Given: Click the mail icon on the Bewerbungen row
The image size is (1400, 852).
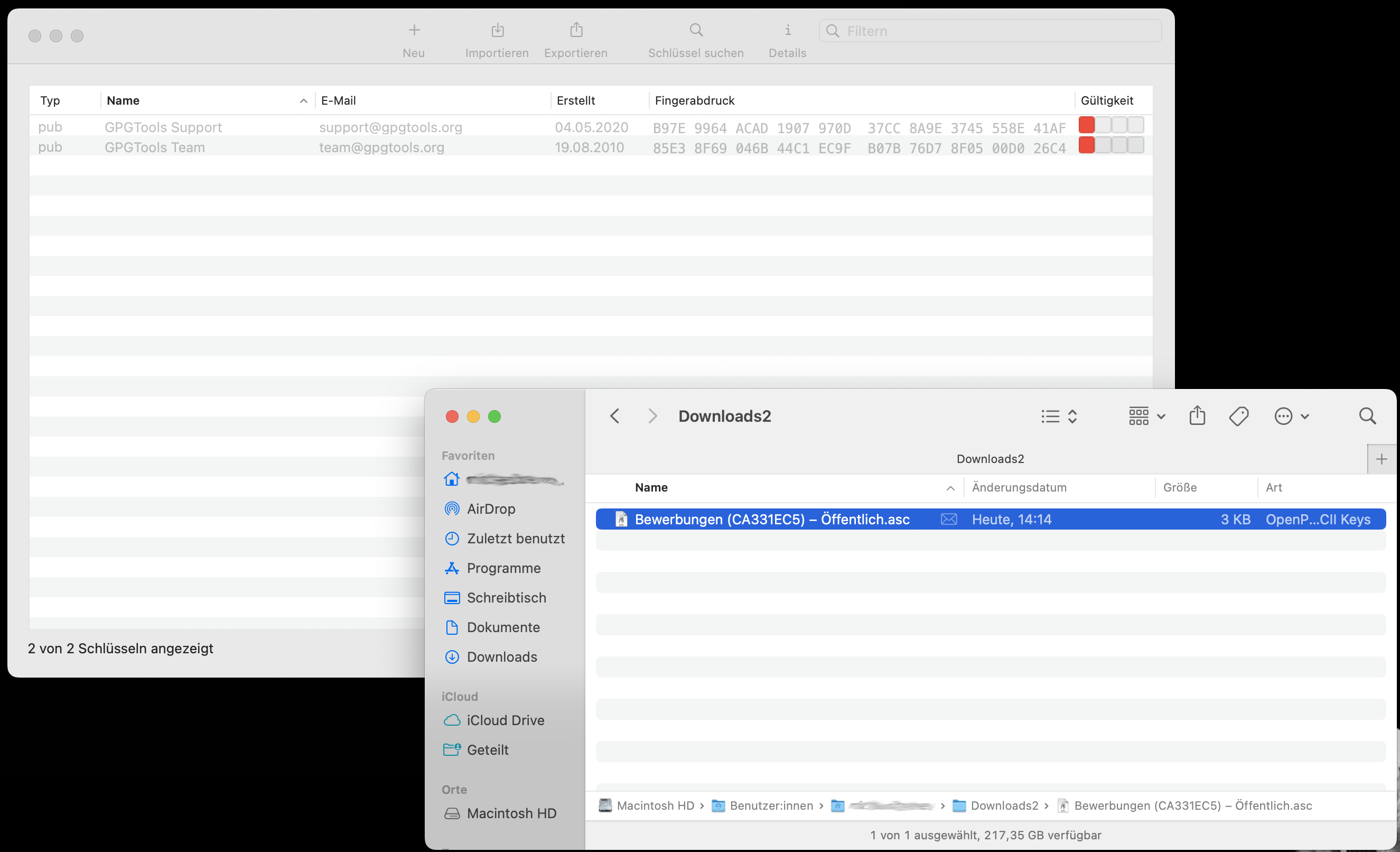Looking at the screenshot, I should [x=949, y=519].
